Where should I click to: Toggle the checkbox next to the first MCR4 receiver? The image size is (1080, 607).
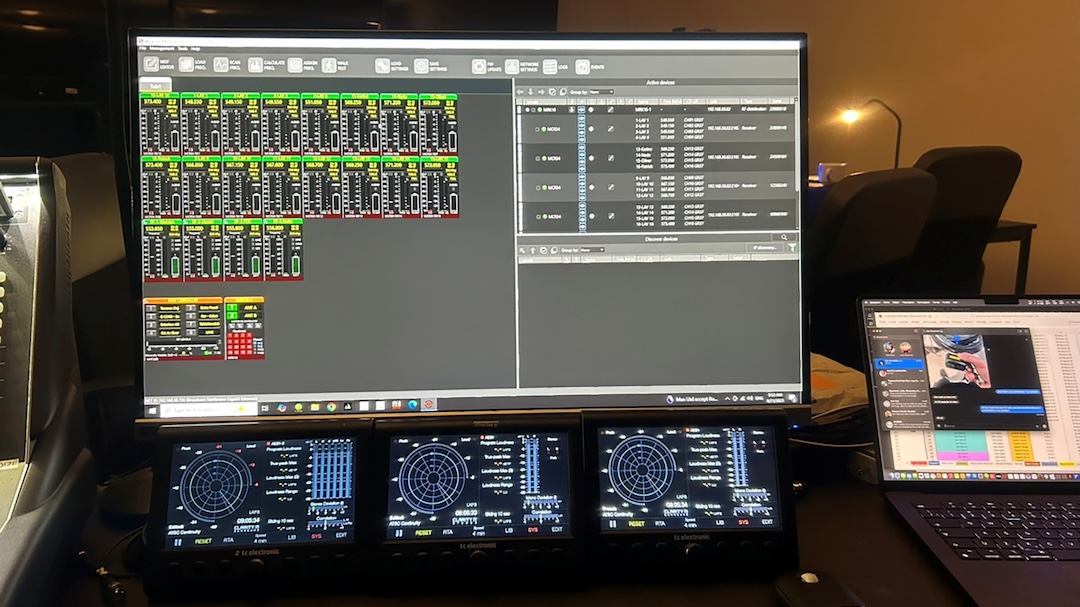pos(538,129)
